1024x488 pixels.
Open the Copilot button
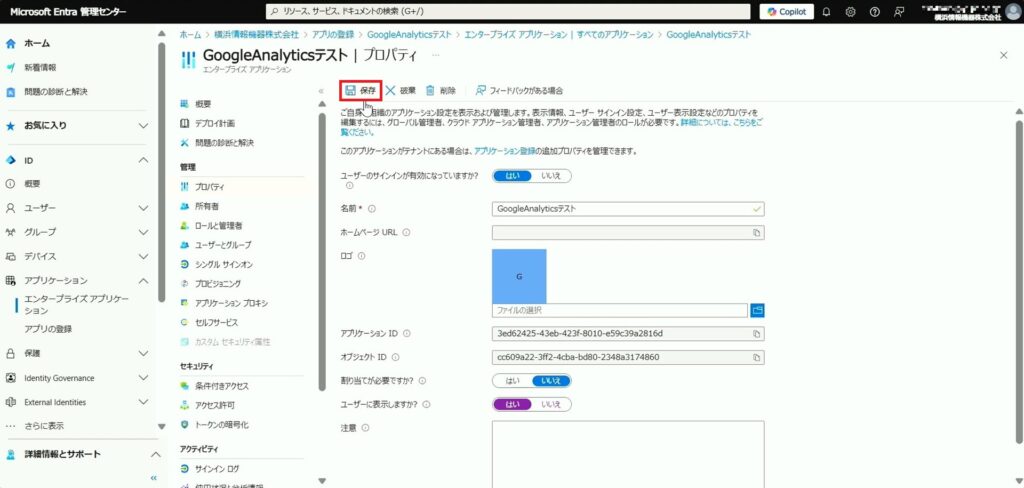(x=786, y=12)
